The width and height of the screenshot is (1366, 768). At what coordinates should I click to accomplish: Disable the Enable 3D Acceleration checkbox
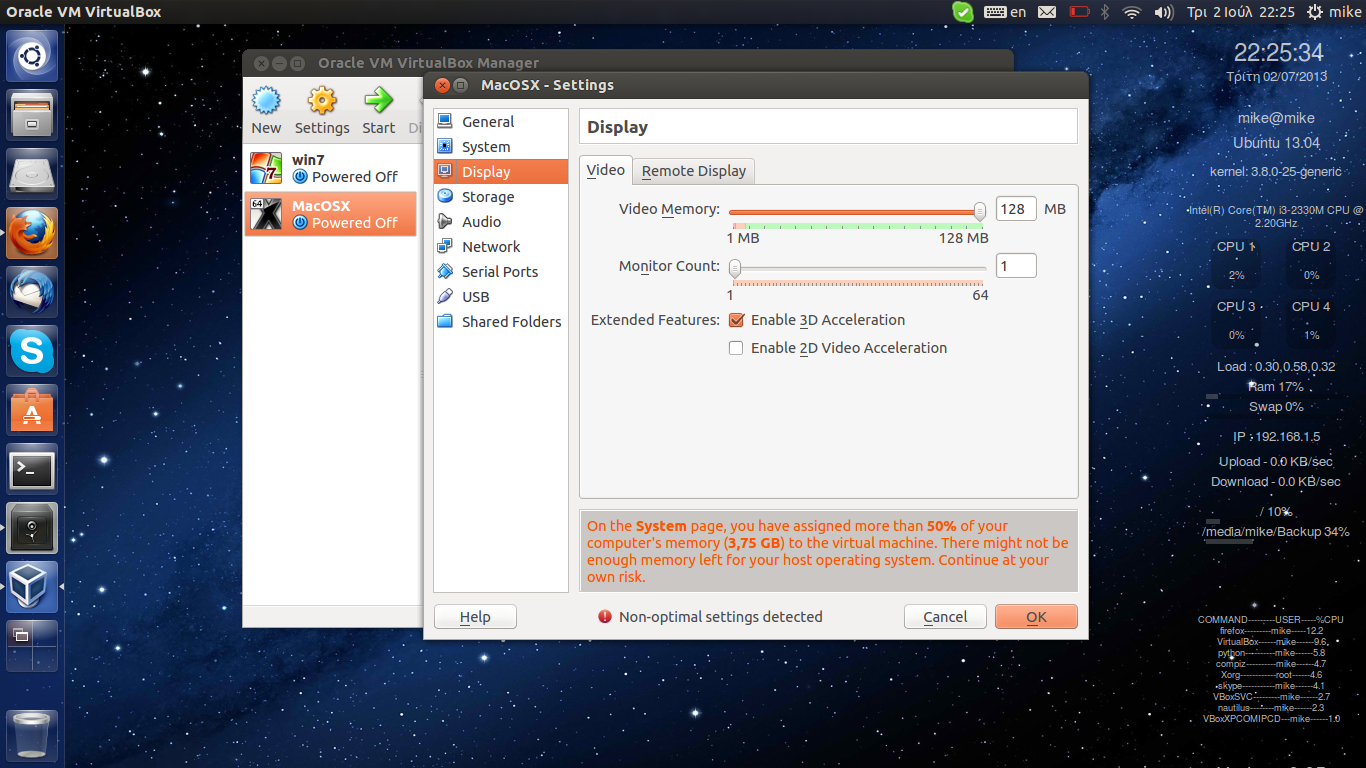coord(737,321)
